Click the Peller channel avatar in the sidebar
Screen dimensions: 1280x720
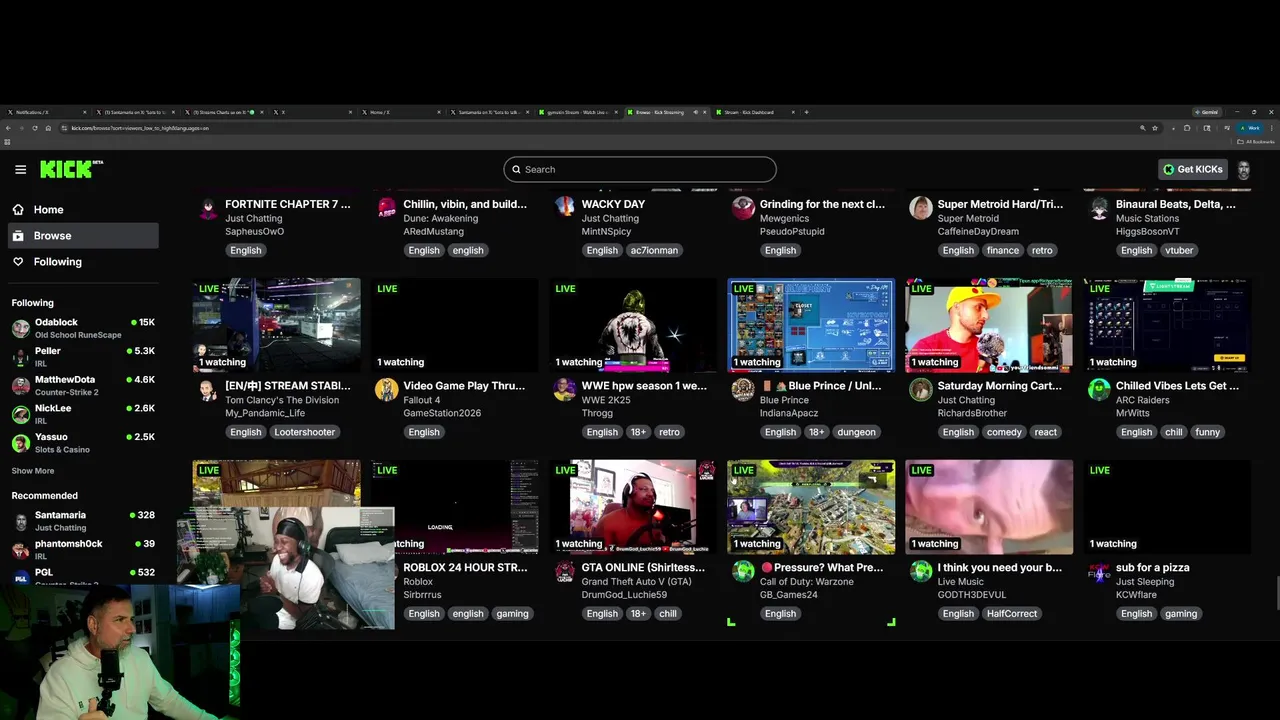pyautogui.click(x=20, y=357)
